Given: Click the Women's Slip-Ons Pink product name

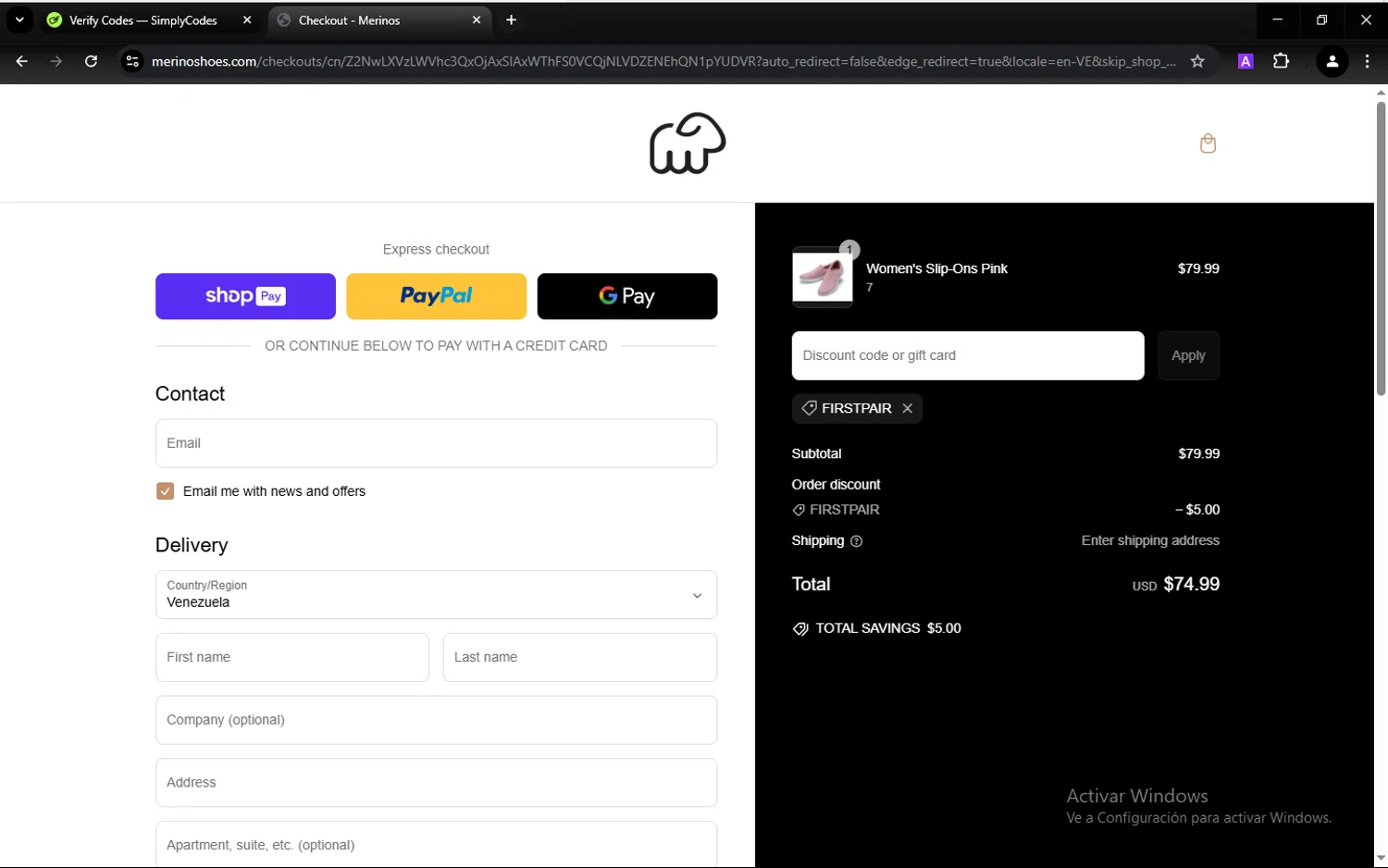Looking at the screenshot, I should click(x=936, y=268).
